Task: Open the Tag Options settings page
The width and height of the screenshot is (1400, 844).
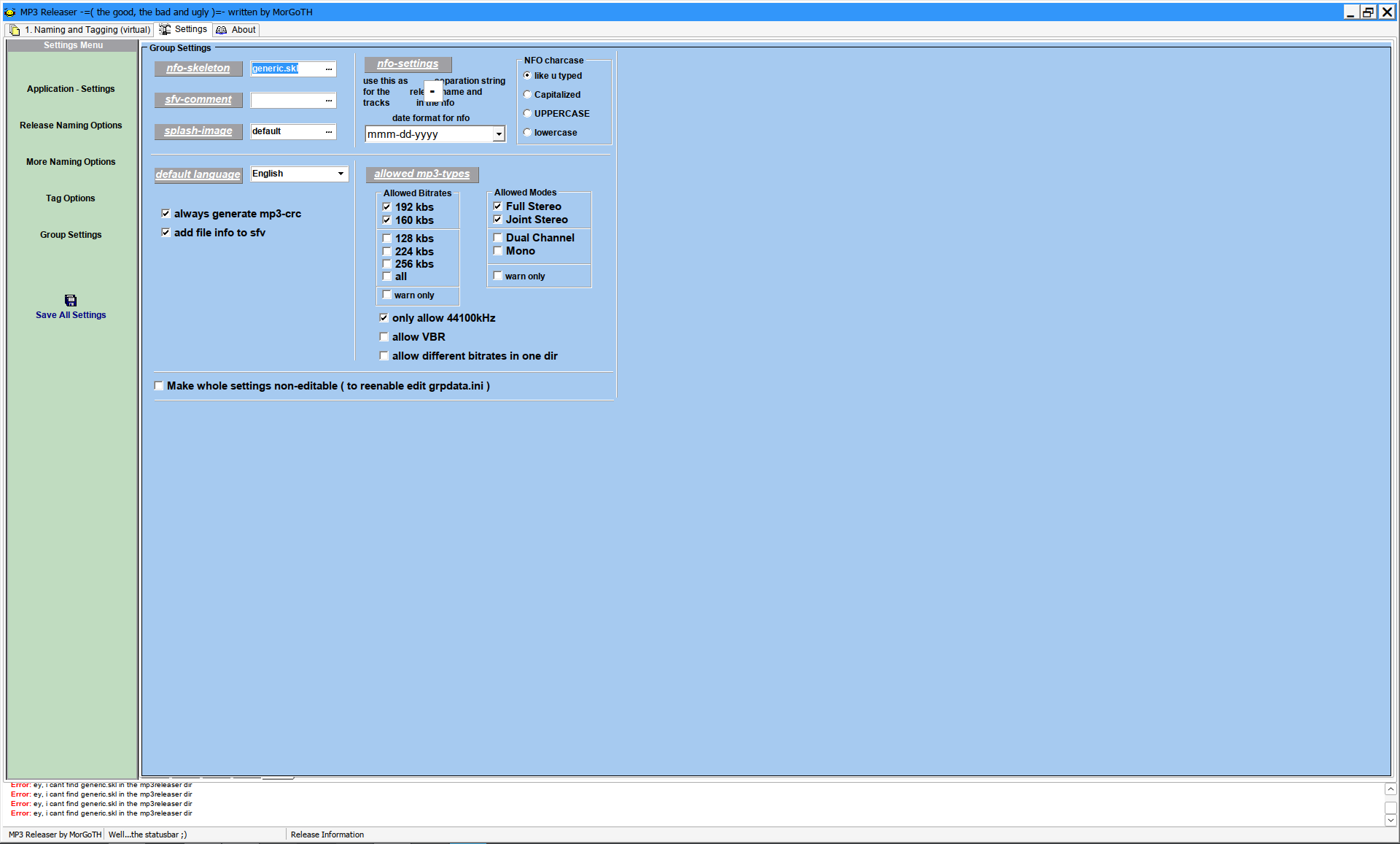Action: click(71, 198)
